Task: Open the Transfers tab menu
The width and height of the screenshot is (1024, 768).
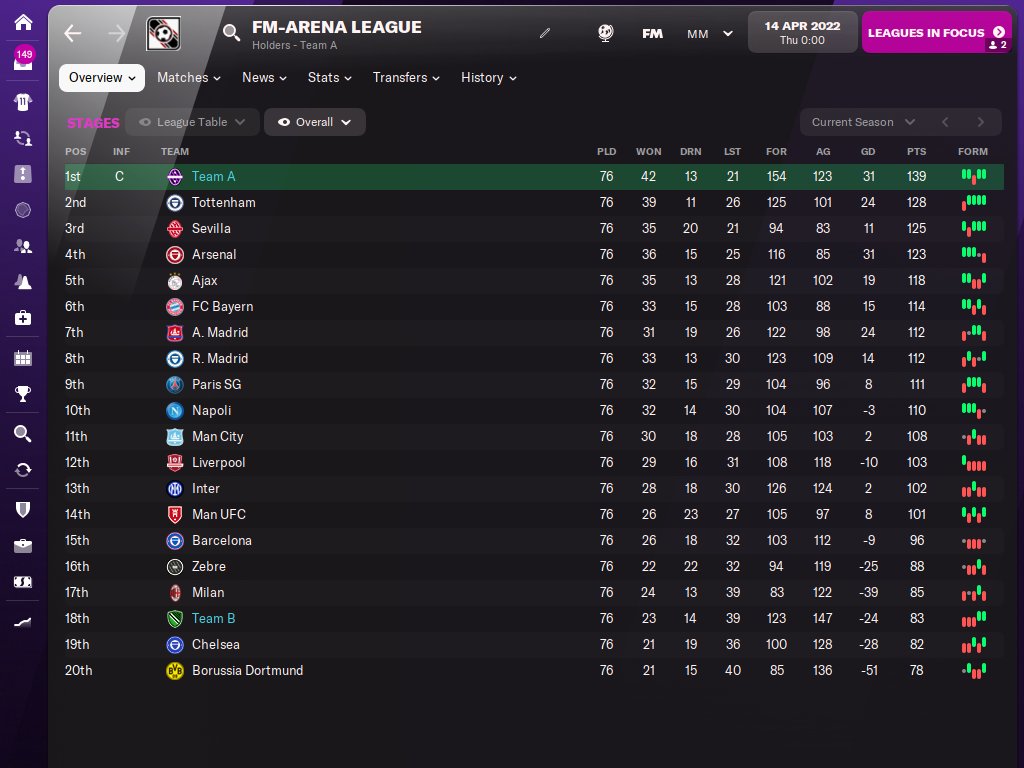Action: coord(406,78)
